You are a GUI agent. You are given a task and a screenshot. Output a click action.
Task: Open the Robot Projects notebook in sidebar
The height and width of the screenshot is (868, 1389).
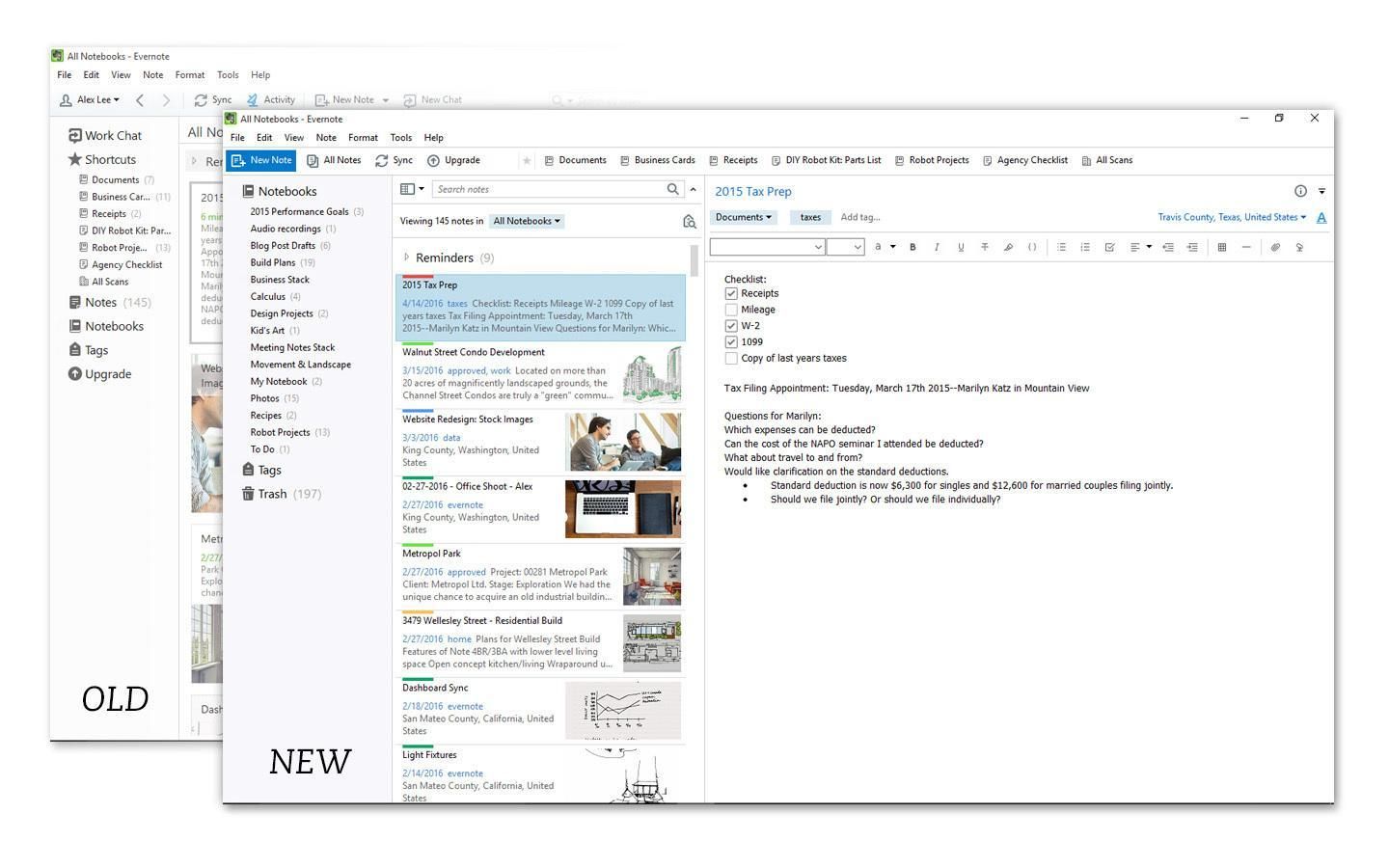[280, 432]
